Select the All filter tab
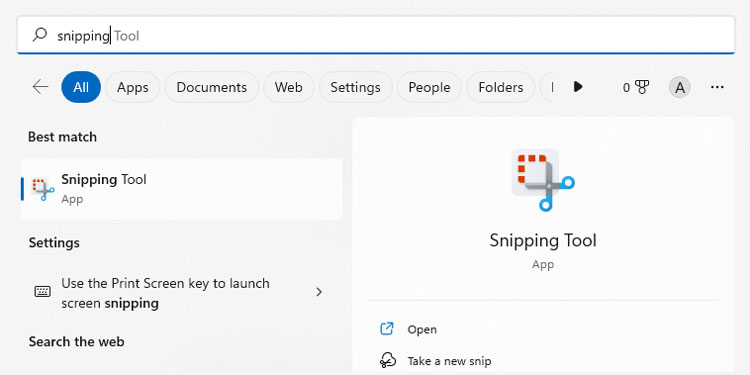Viewport: 750px width, 375px height. 81,87
